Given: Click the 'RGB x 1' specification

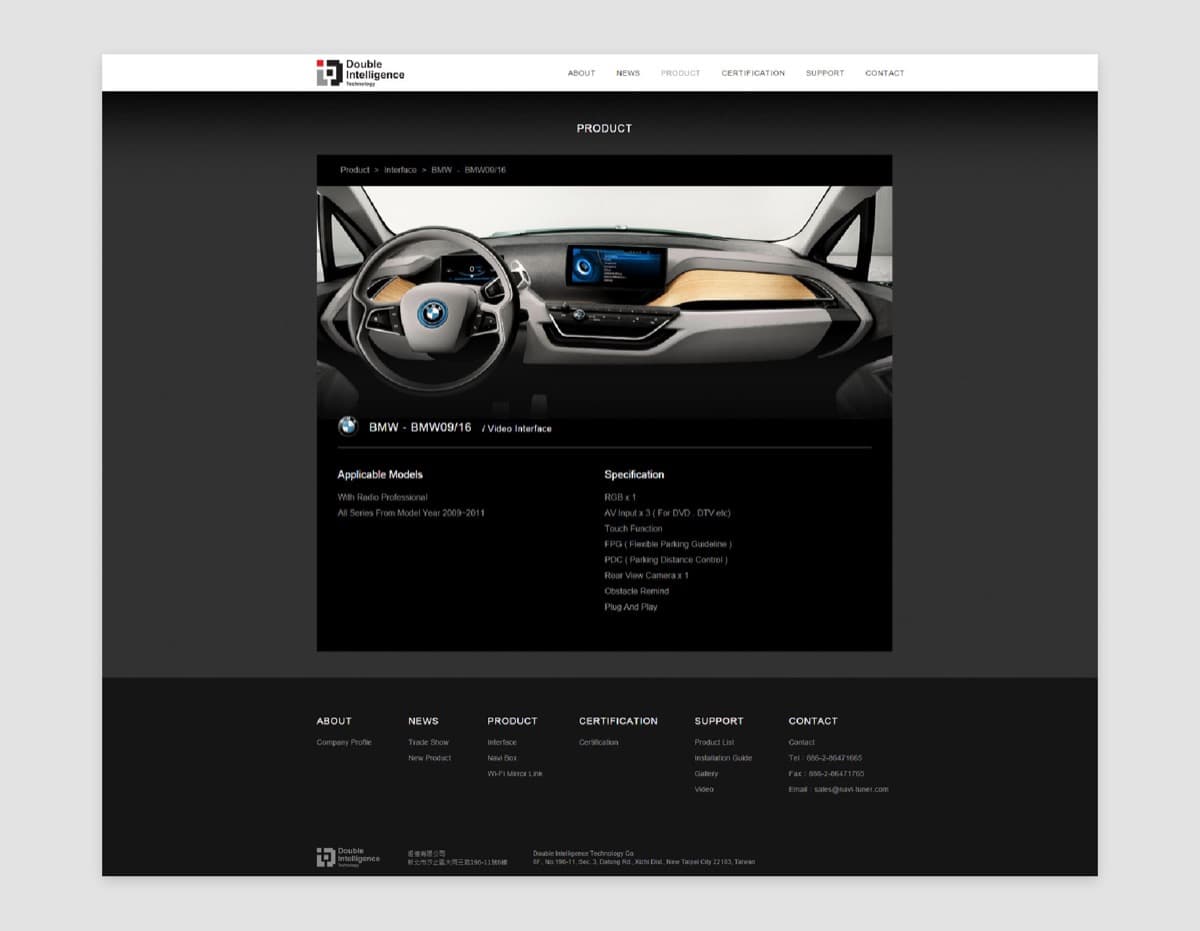Looking at the screenshot, I should [x=620, y=497].
